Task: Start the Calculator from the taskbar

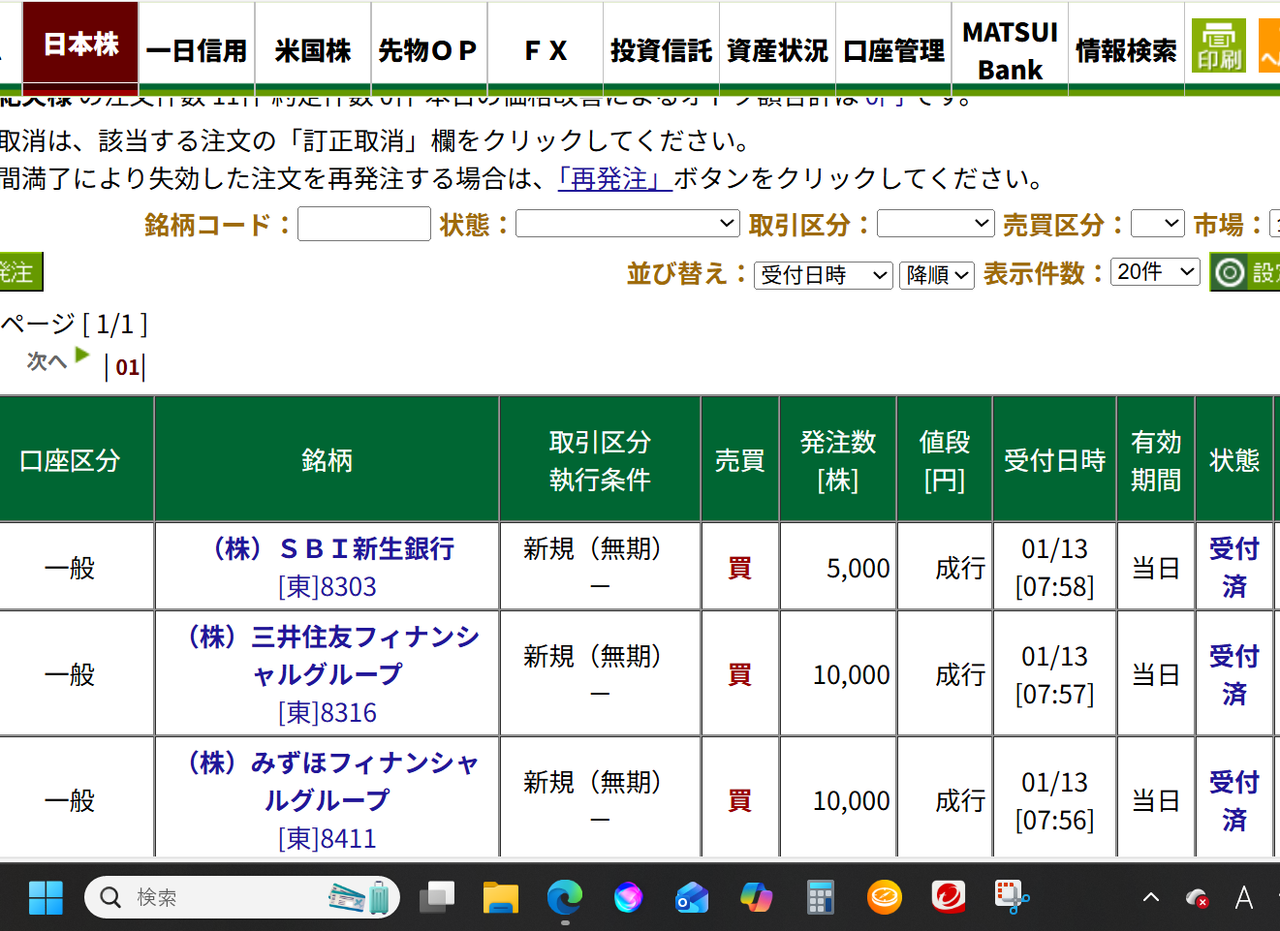Action: tap(820, 897)
